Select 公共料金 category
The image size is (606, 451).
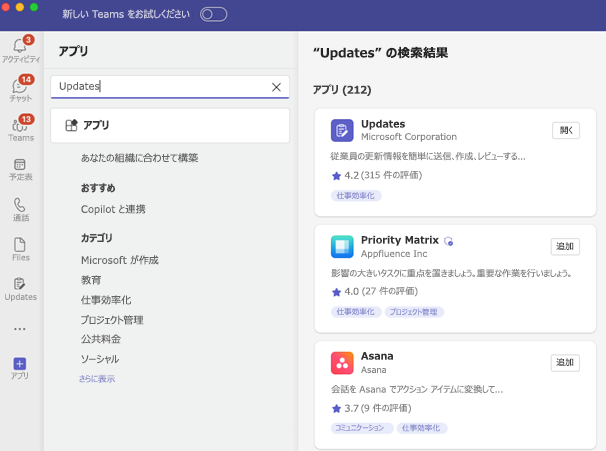(101, 339)
